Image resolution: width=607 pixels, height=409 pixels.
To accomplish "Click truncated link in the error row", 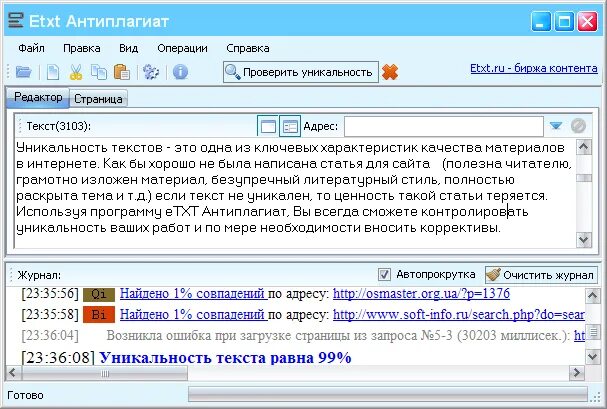I will click(x=579, y=335).
